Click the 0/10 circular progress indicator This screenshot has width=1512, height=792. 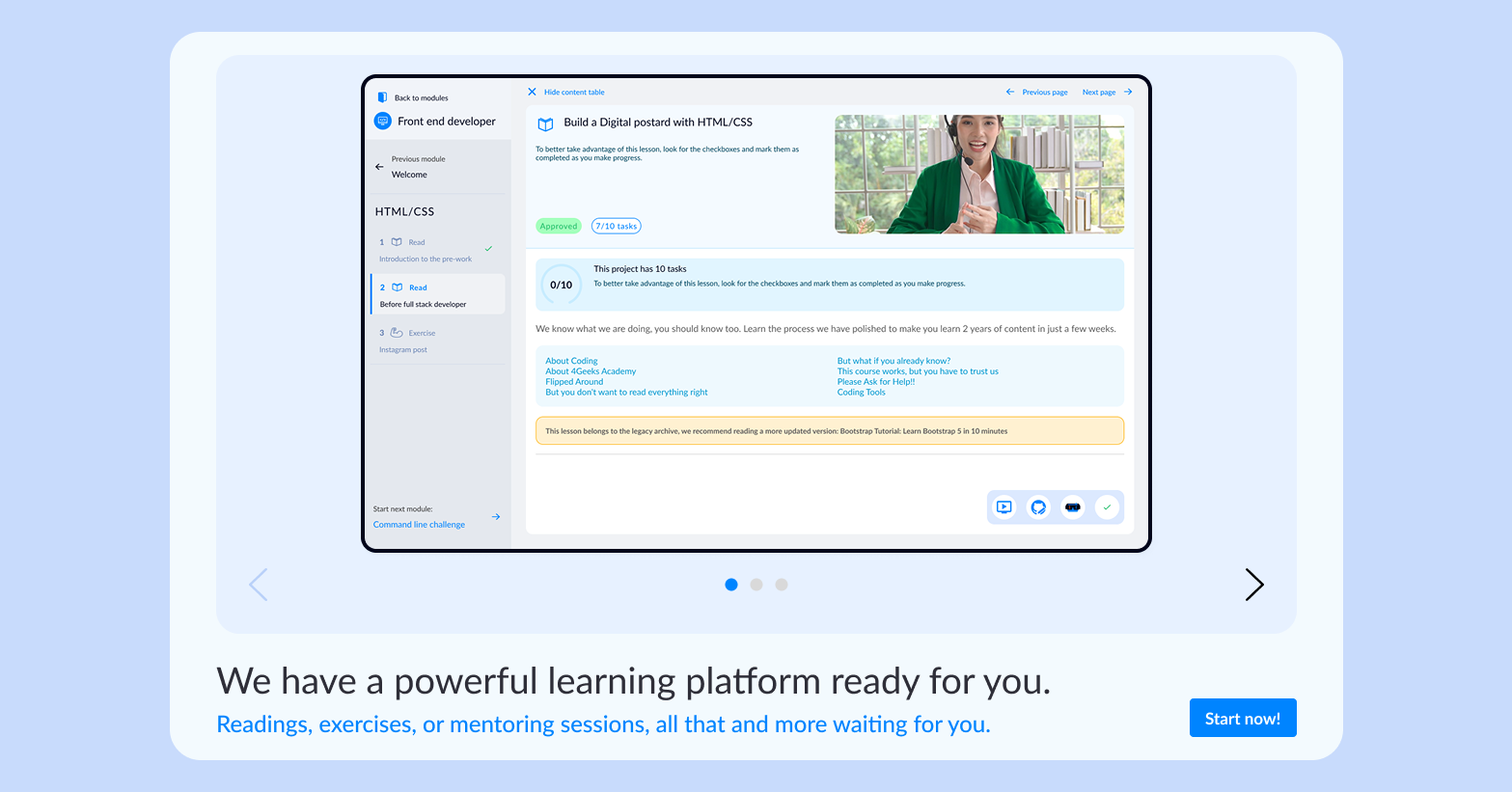(x=562, y=285)
